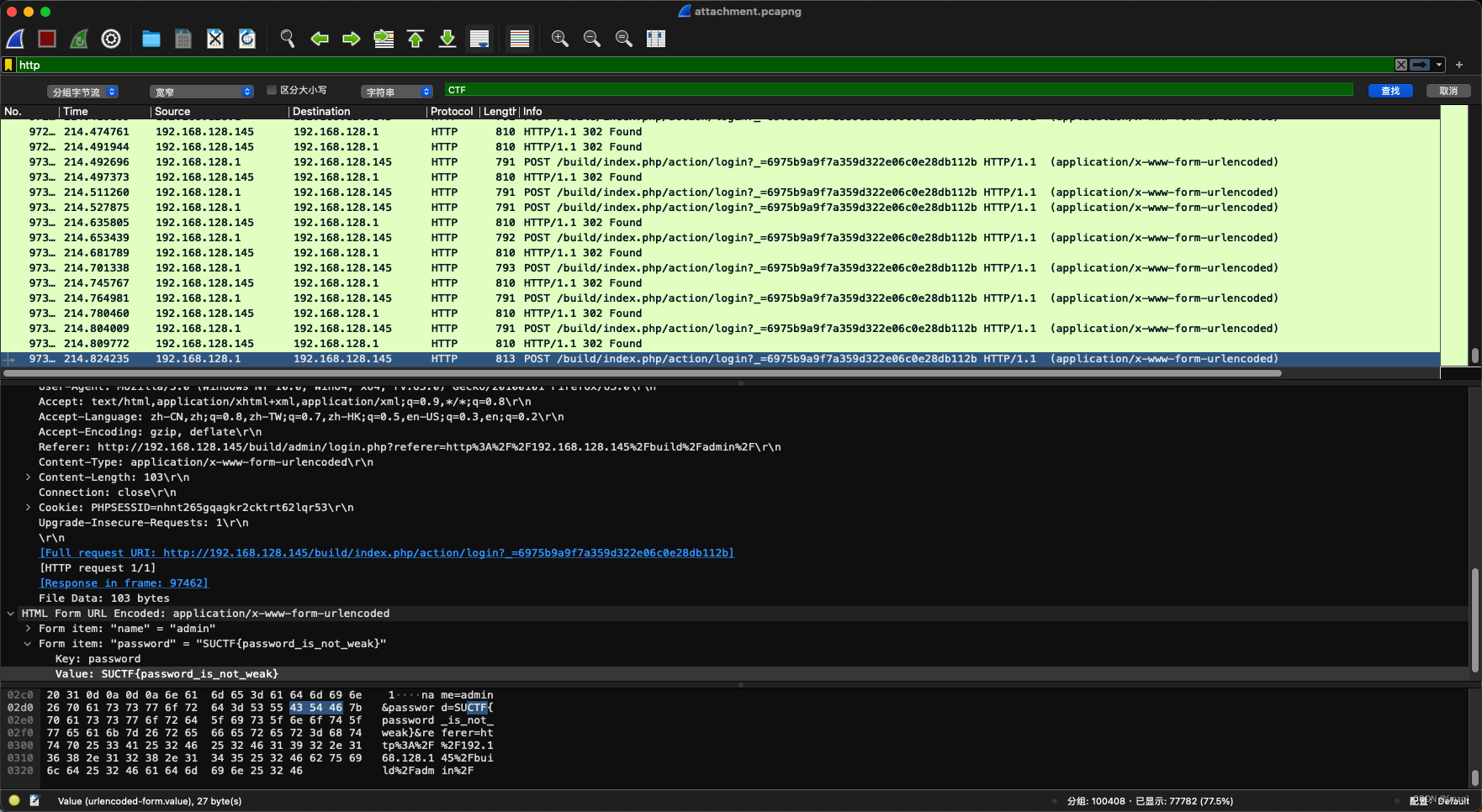Open a capture file folder icon
The image size is (1482, 812).
(151, 39)
